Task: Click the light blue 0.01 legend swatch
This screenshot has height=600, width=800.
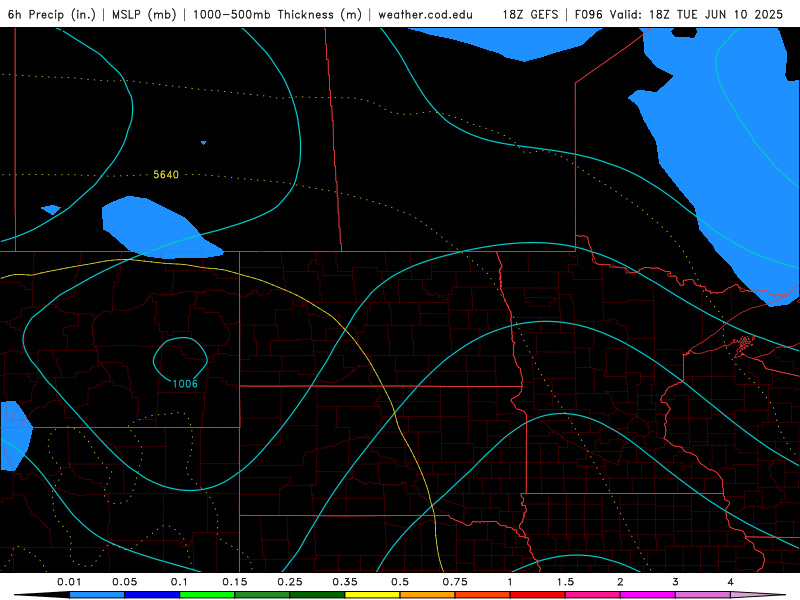Action: [x=97, y=595]
